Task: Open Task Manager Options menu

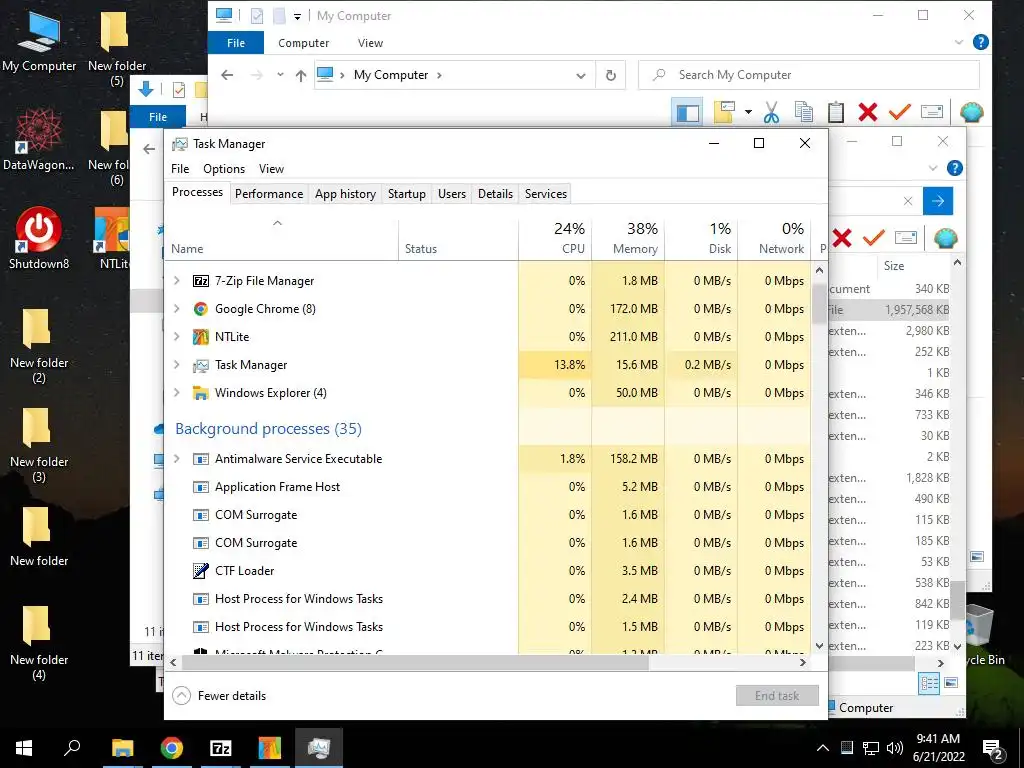Action: [x=224, y=169]
